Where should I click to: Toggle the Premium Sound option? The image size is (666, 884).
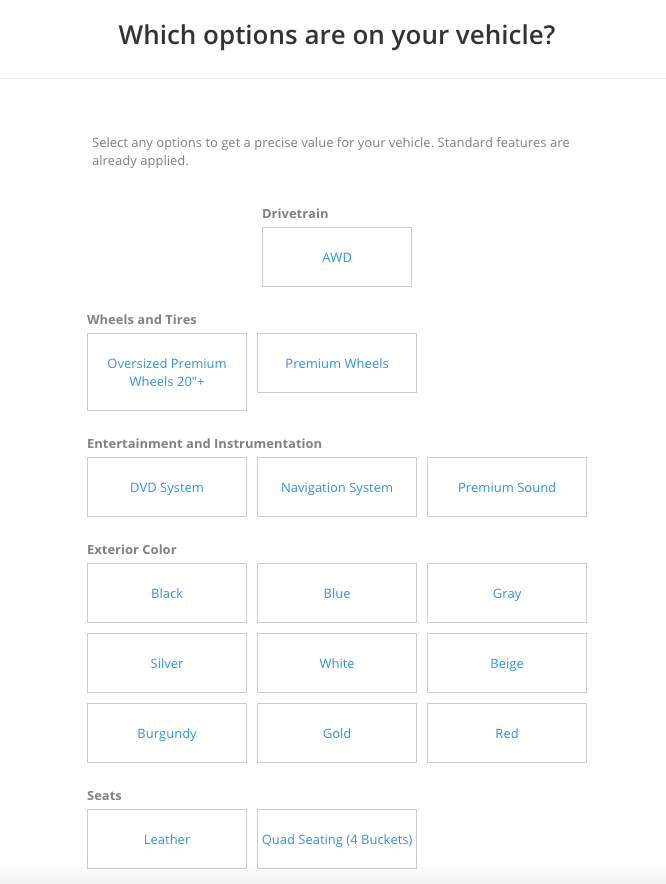507,487
